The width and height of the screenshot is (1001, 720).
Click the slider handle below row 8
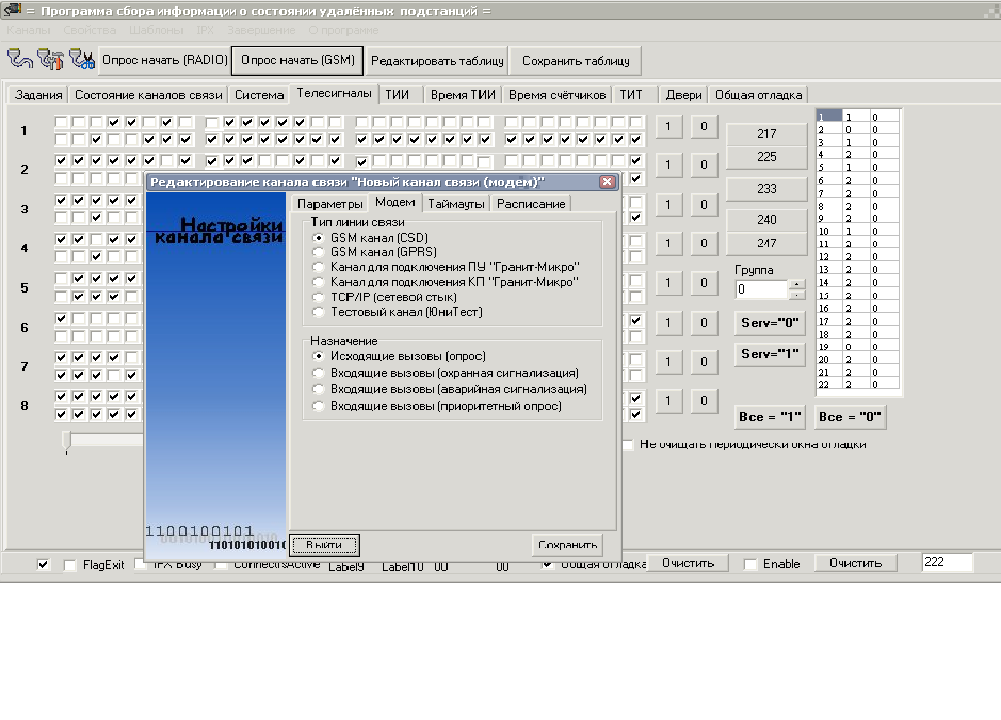(67, 440)
